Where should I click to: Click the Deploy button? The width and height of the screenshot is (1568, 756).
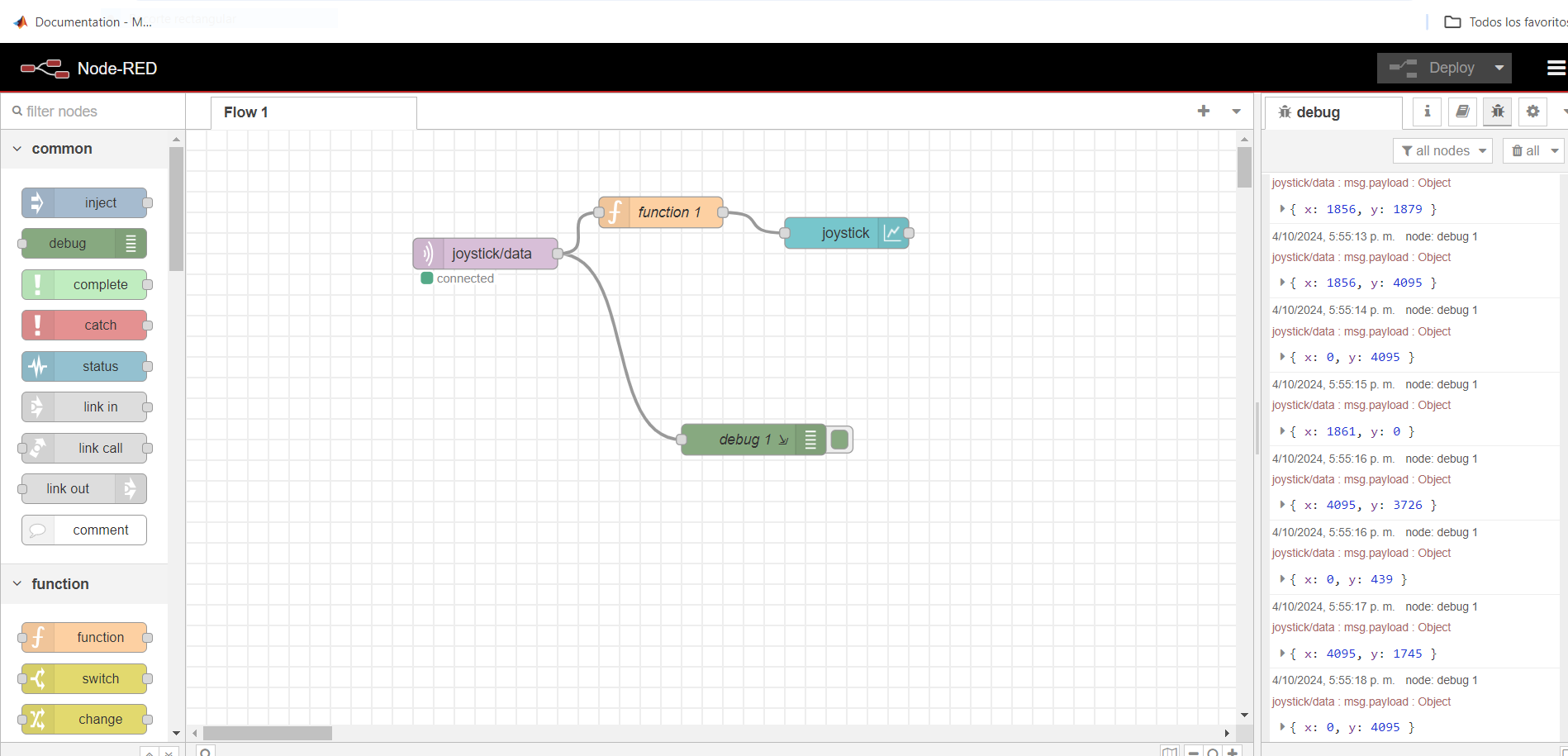1433,68
